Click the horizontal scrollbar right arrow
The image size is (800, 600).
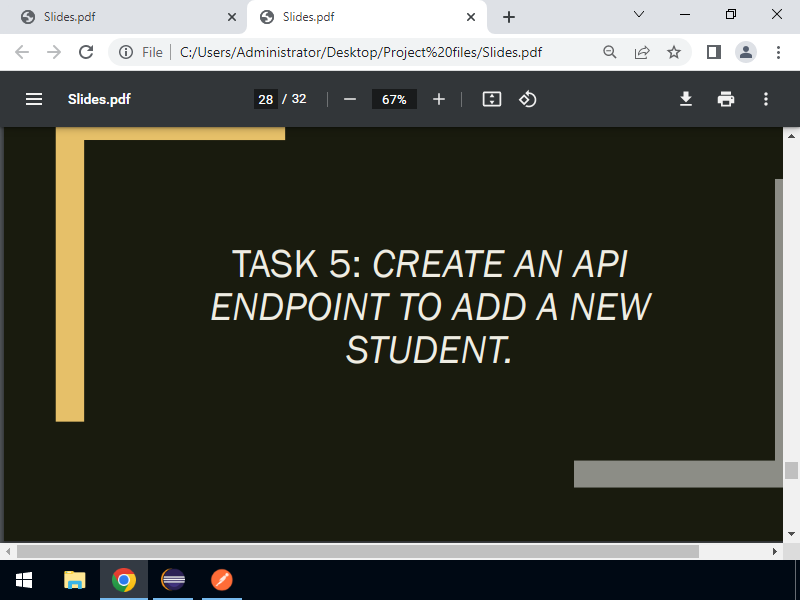tap(774, 551)
